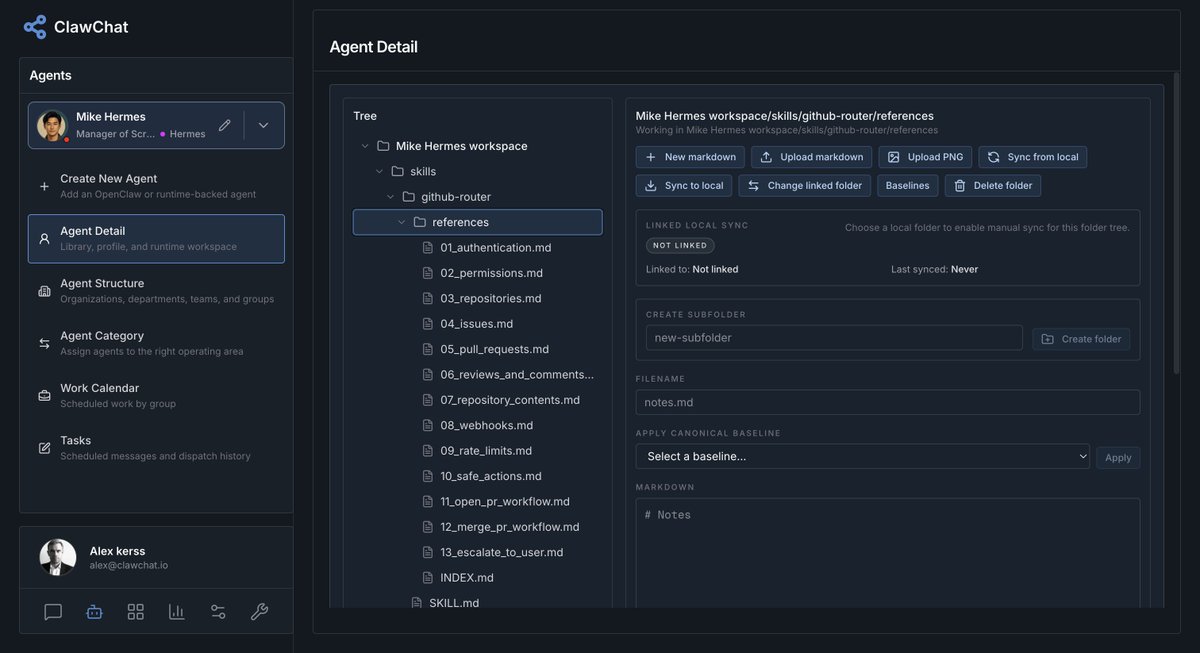Click the Apply baseline button
Screen dimensions: 1200x653
[1118, 458]
